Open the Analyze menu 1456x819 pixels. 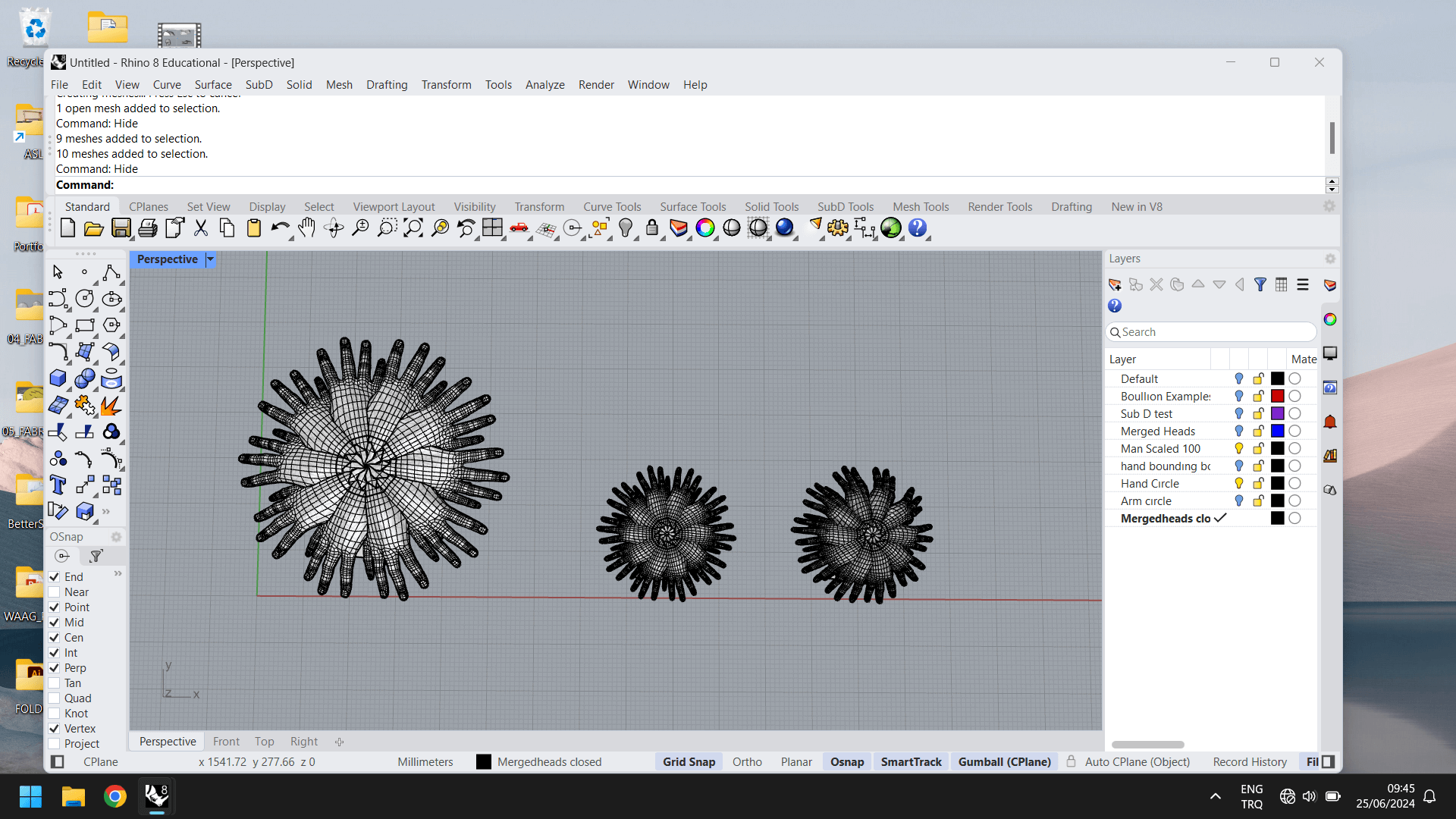click(544, 85)
